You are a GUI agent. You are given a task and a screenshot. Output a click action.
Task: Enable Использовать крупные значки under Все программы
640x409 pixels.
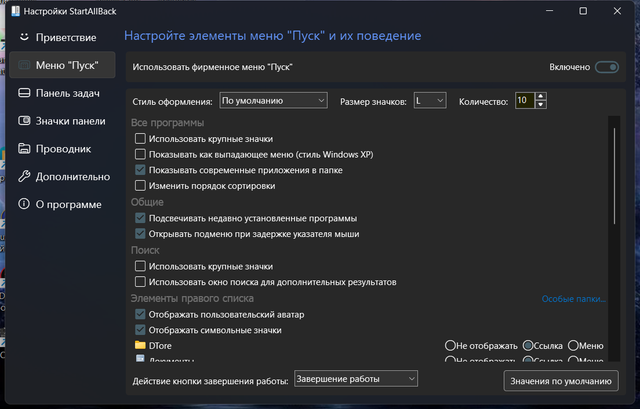140,139
